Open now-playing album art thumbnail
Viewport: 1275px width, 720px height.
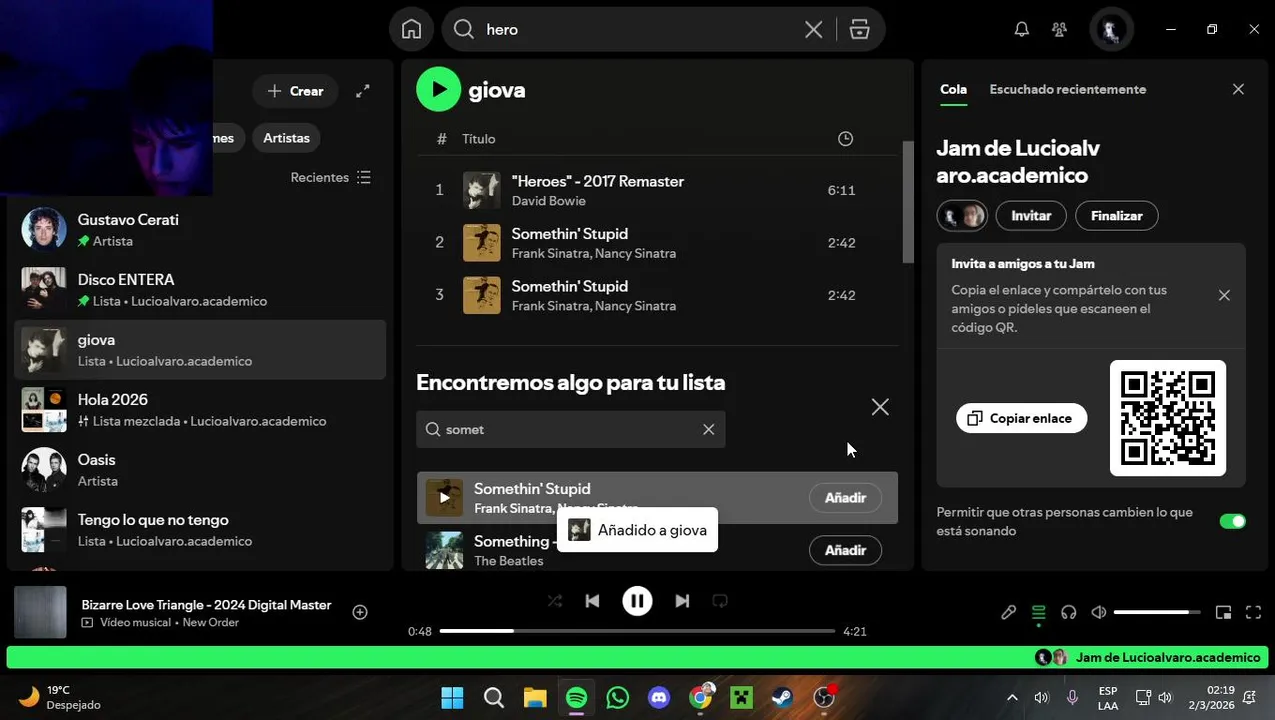click(x=40, y=612)
